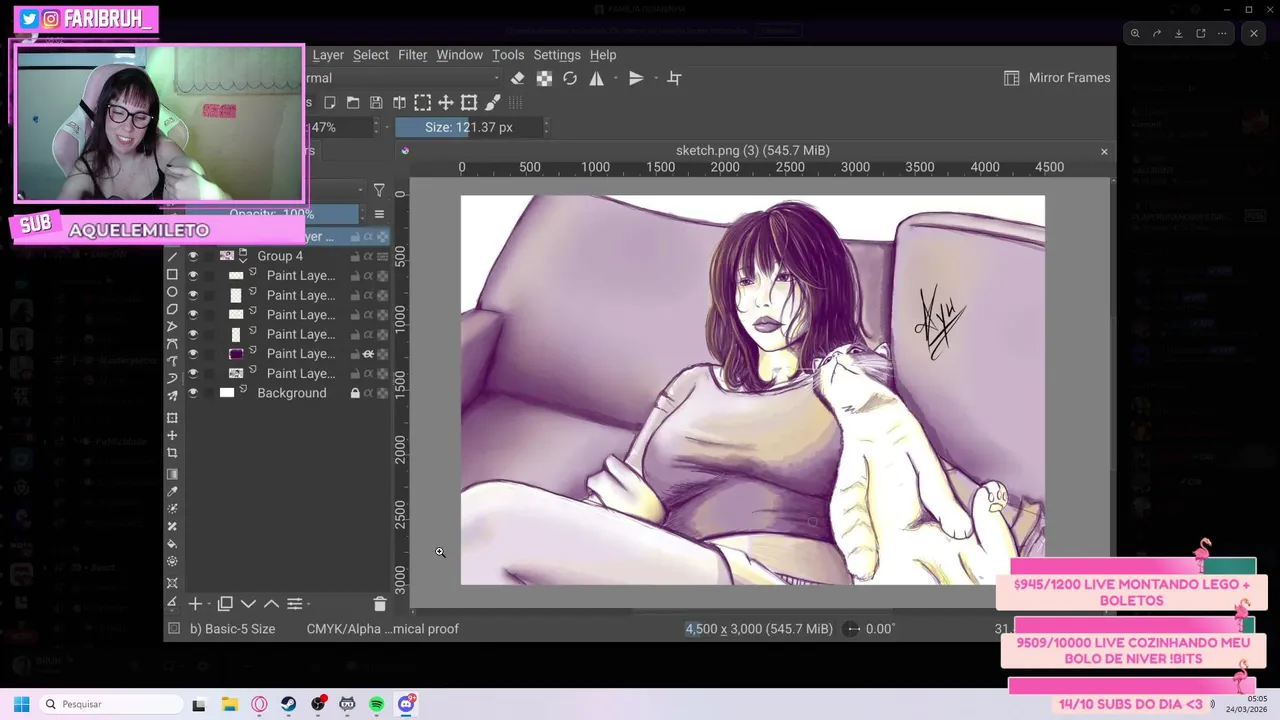The height and width of the screenshot is (720, 1280).
Task: Select the Bezier curve tool
Action: [172, 343]
